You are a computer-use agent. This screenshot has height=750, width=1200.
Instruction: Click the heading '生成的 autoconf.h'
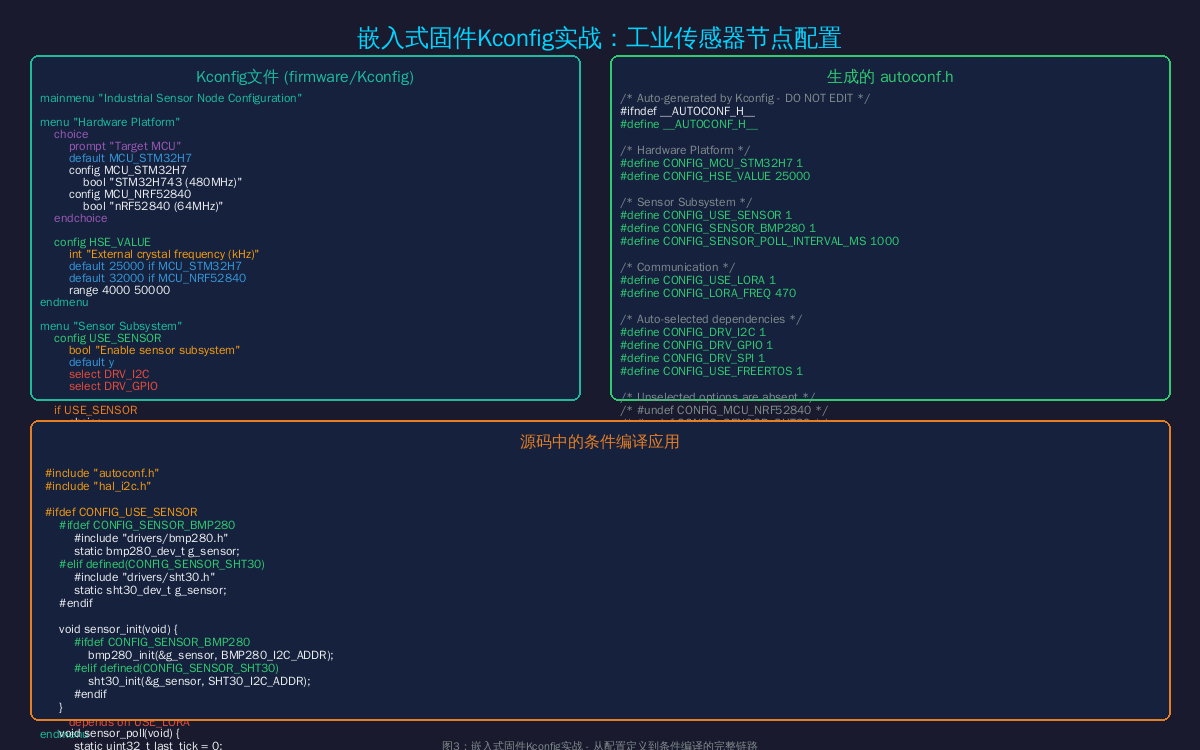click(x=890, y=77)
